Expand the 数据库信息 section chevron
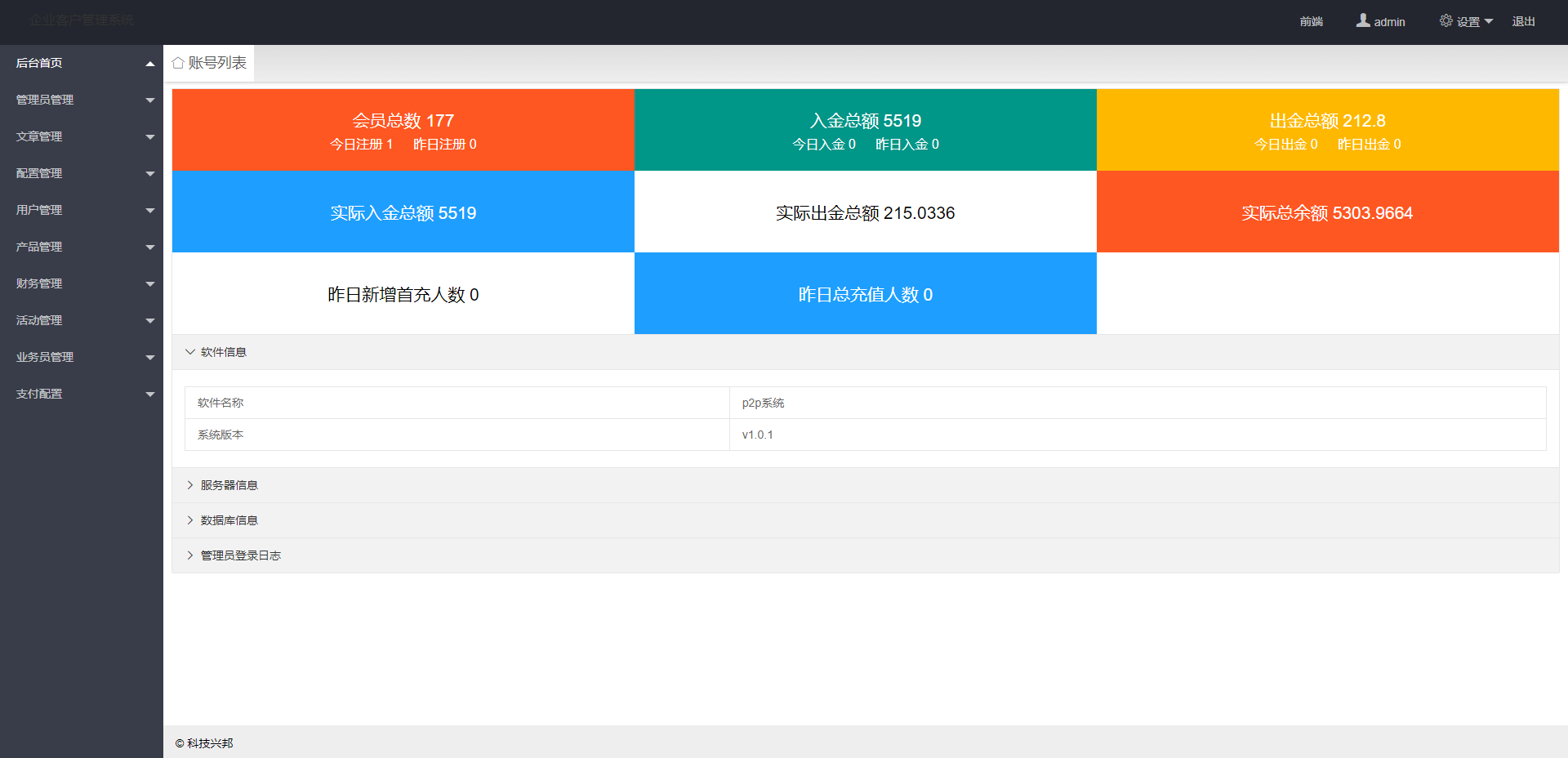Screen dimensions: 1568x758 click(190, 520)
